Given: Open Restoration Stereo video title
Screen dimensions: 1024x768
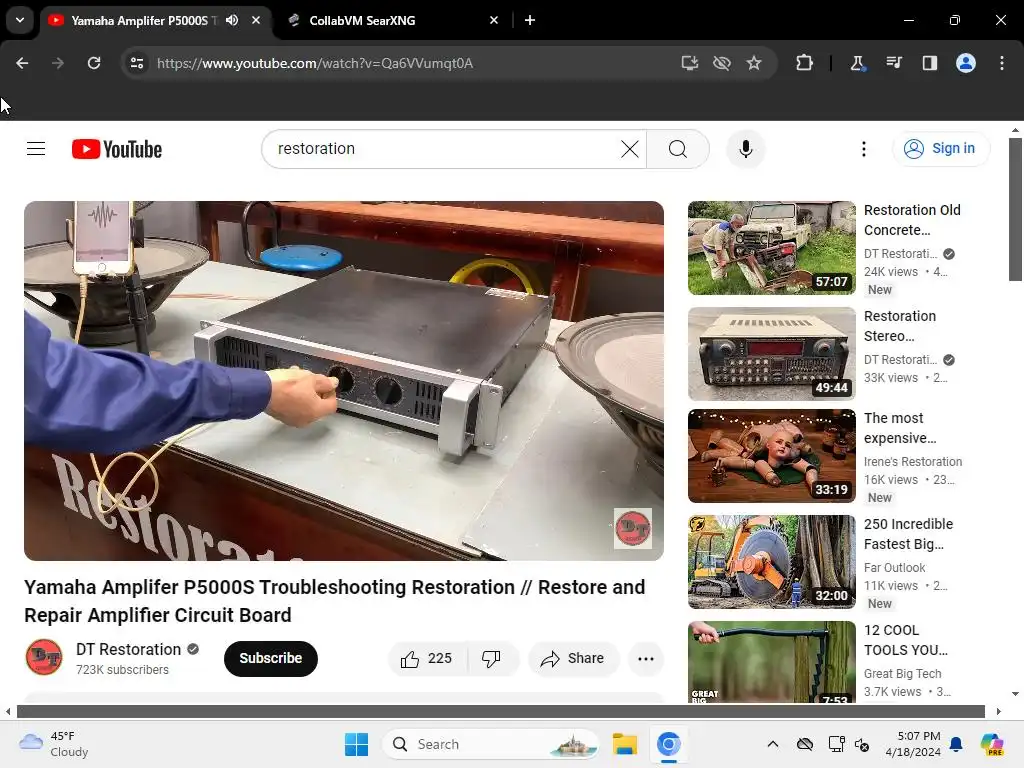Looking at the screenshot, I should [x=900, y=326].
